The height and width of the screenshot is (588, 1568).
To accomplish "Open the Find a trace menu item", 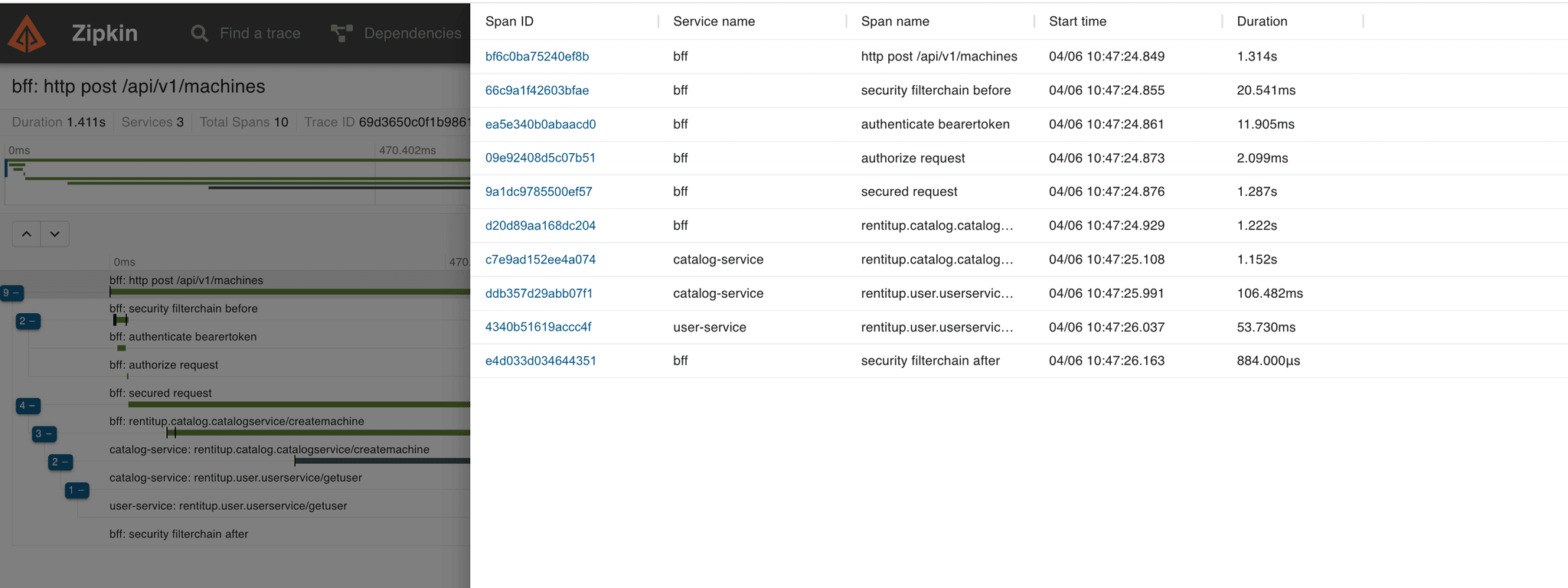I will click(x=260, y=34).
